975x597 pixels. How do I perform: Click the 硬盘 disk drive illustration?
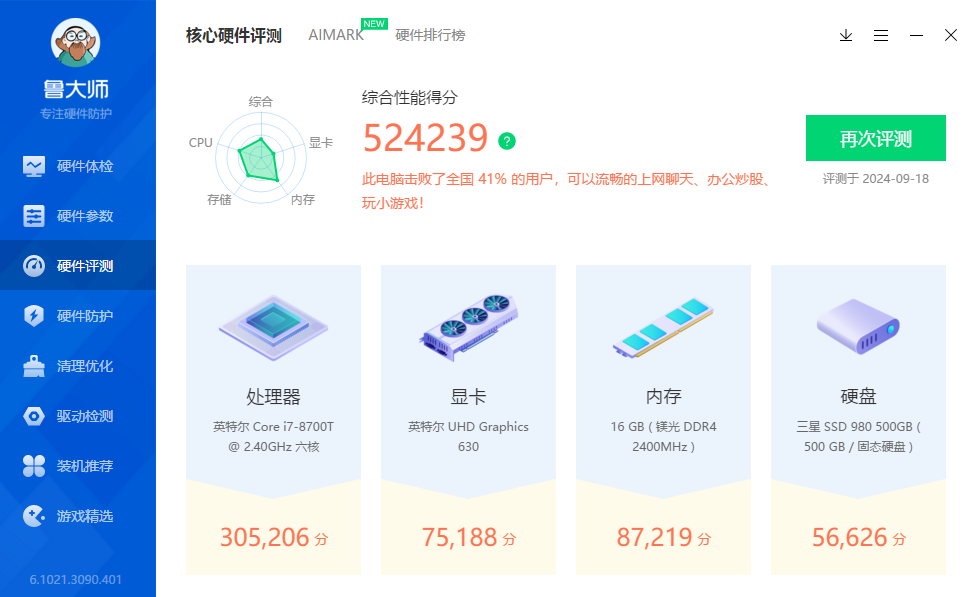[x=858, y=325]
